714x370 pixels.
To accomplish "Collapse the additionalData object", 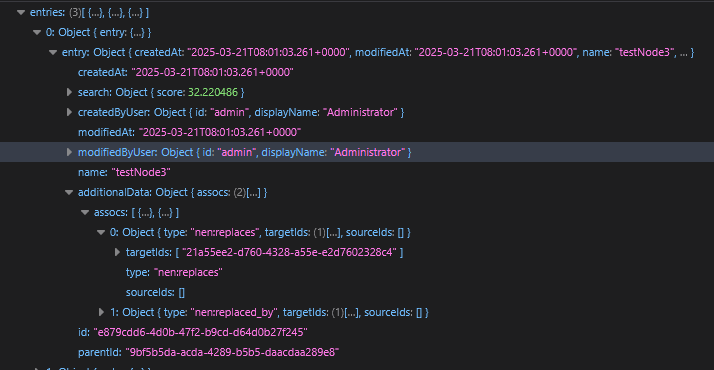I will tap(69, 193).
